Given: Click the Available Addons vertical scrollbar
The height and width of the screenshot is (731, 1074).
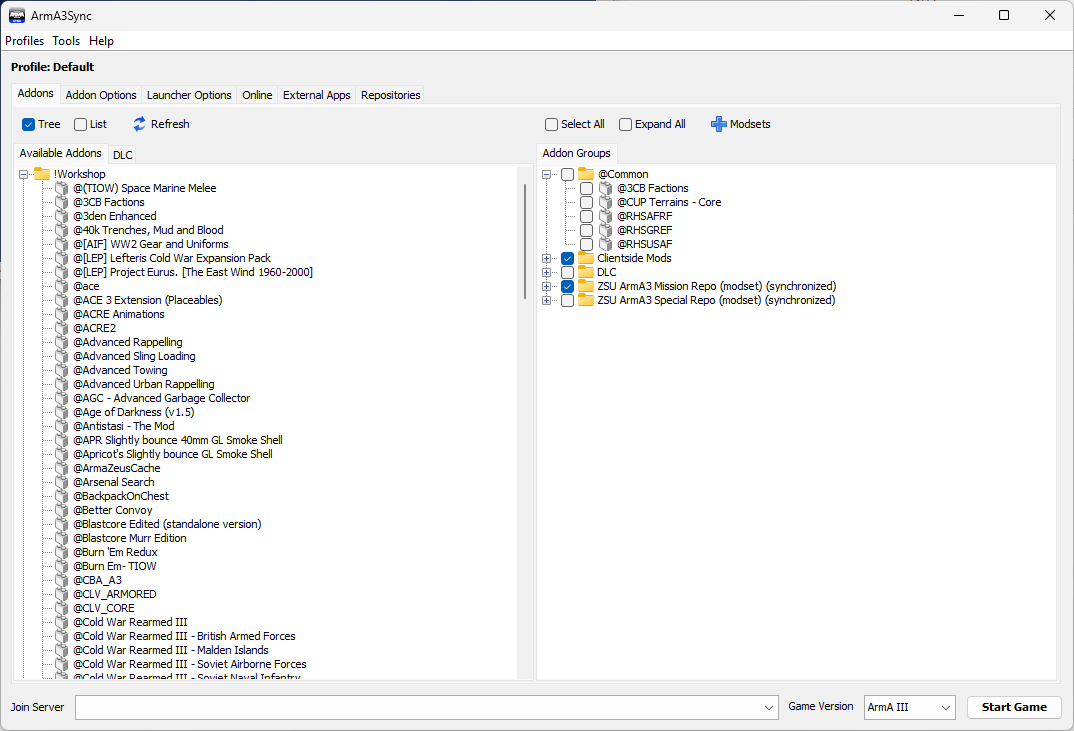Looking at the screenshot, I should click(524, 240).
